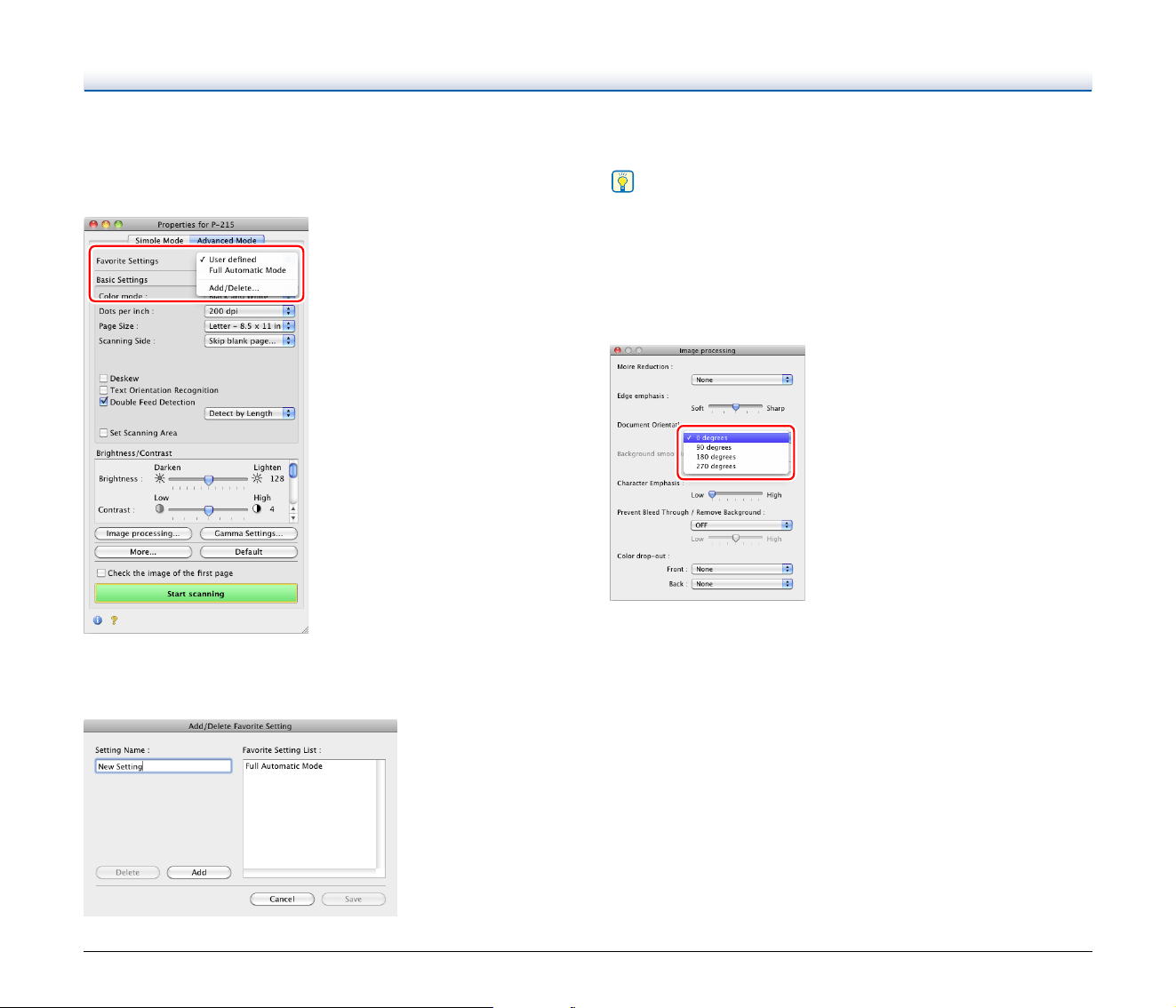Adjust the Edge emphasis Soft-Sharp slider
Viewport: 1176px width, 1008px height.
click(x=735, y=407)
